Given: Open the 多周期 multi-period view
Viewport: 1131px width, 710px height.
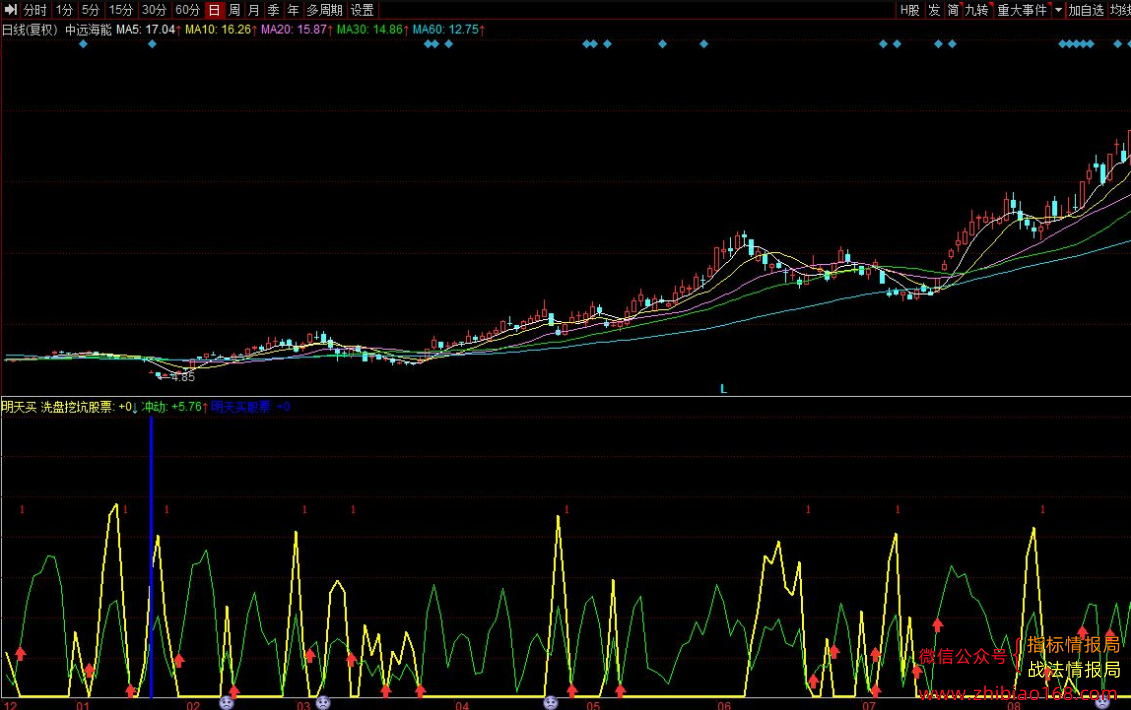Looking at the screenshot, I should coord(325,10).
